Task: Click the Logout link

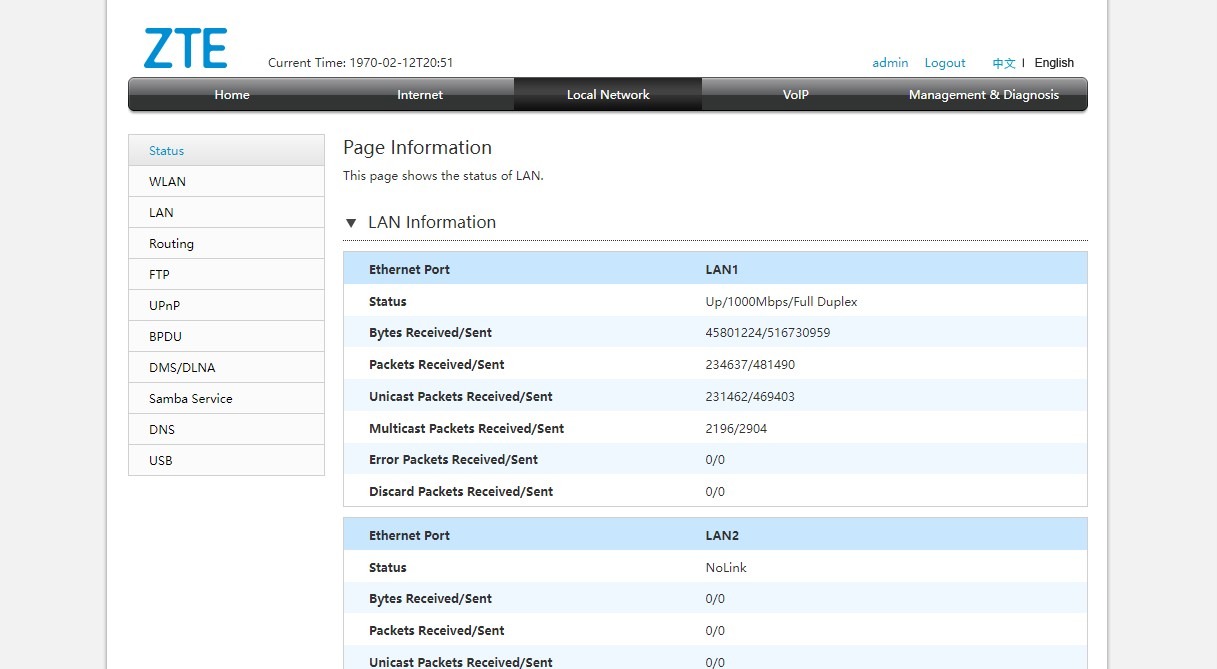Action: pos(944,62)
